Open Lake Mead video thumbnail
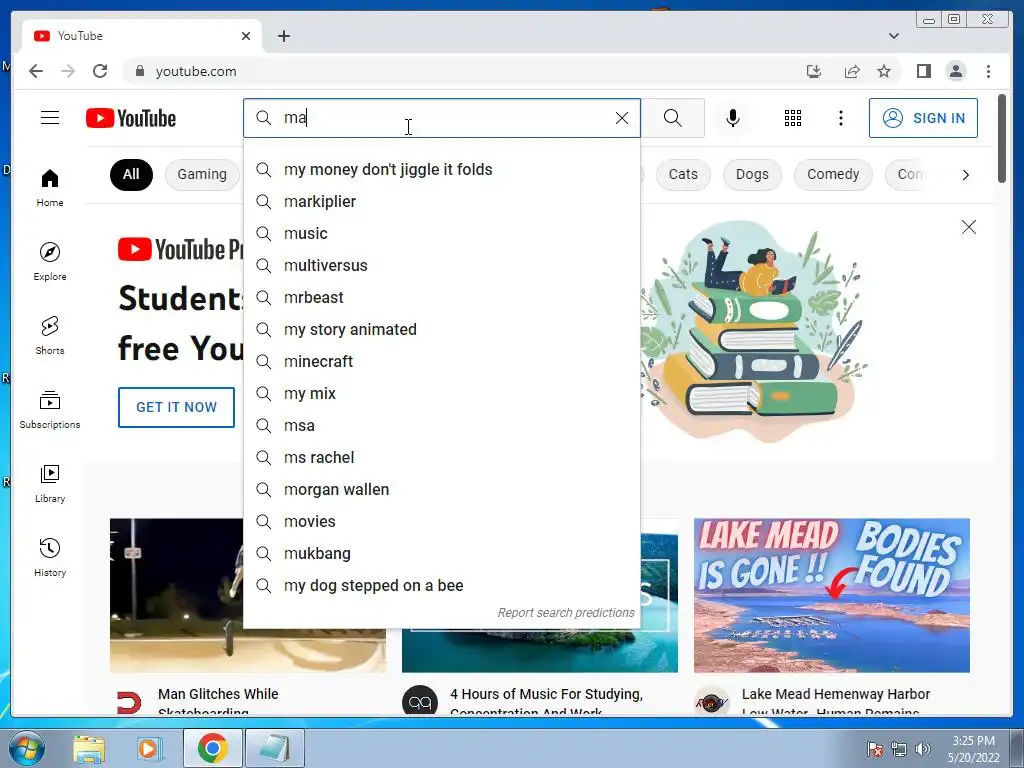The image size is (1024, 768). 831,595
